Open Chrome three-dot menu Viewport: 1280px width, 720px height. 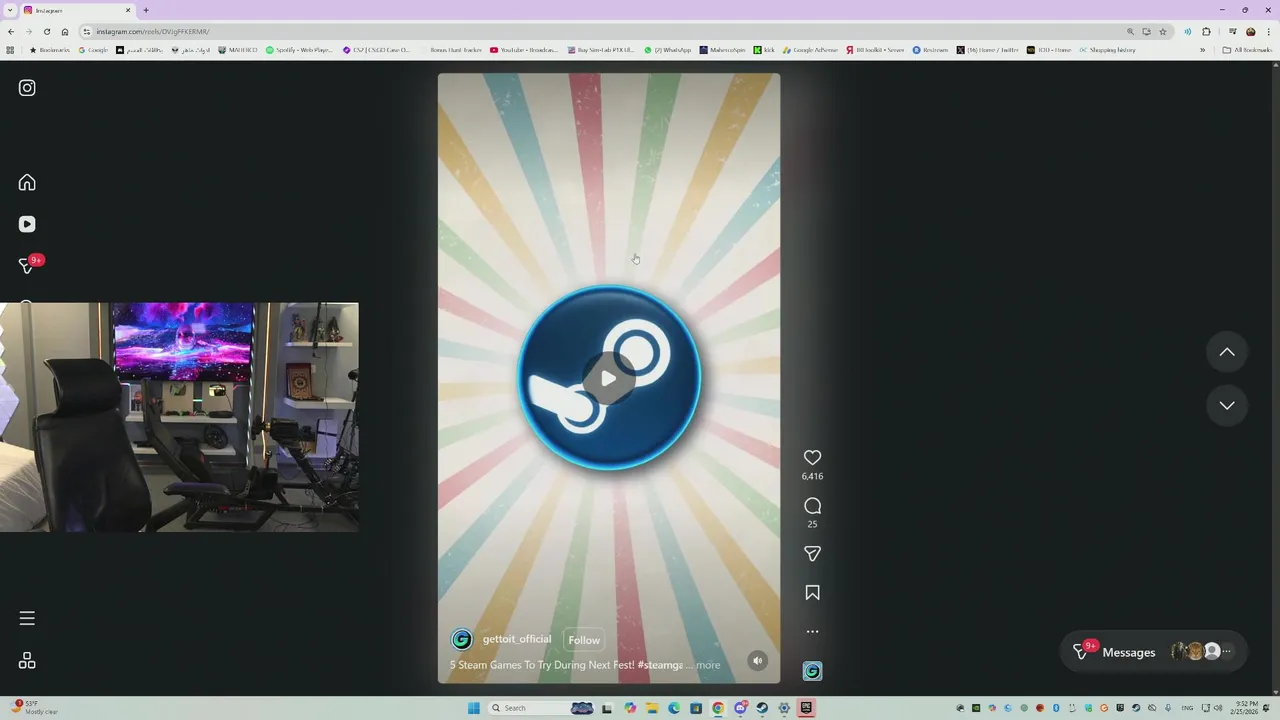click(1268, 31)
